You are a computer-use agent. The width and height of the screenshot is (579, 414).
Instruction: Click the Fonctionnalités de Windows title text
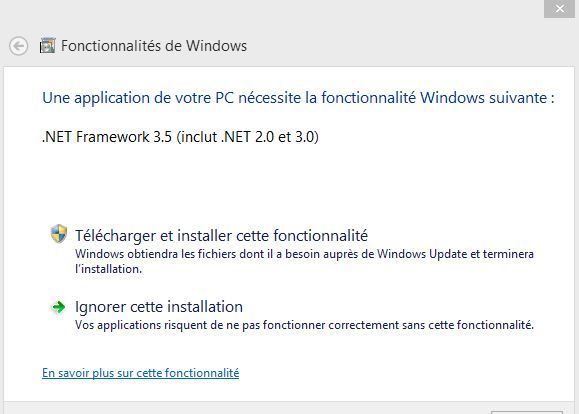coord(154,46)
